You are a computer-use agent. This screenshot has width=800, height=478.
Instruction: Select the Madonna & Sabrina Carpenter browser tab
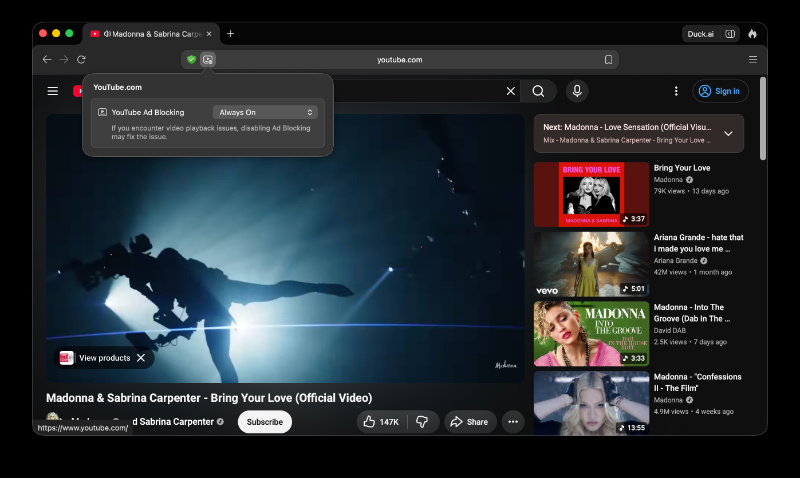tap(152, 34)
